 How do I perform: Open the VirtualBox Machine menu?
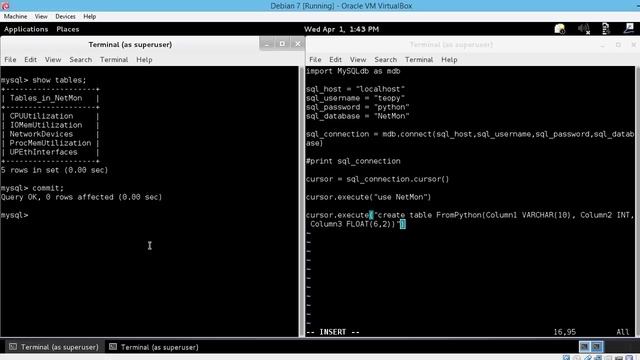tap(16, 16)
